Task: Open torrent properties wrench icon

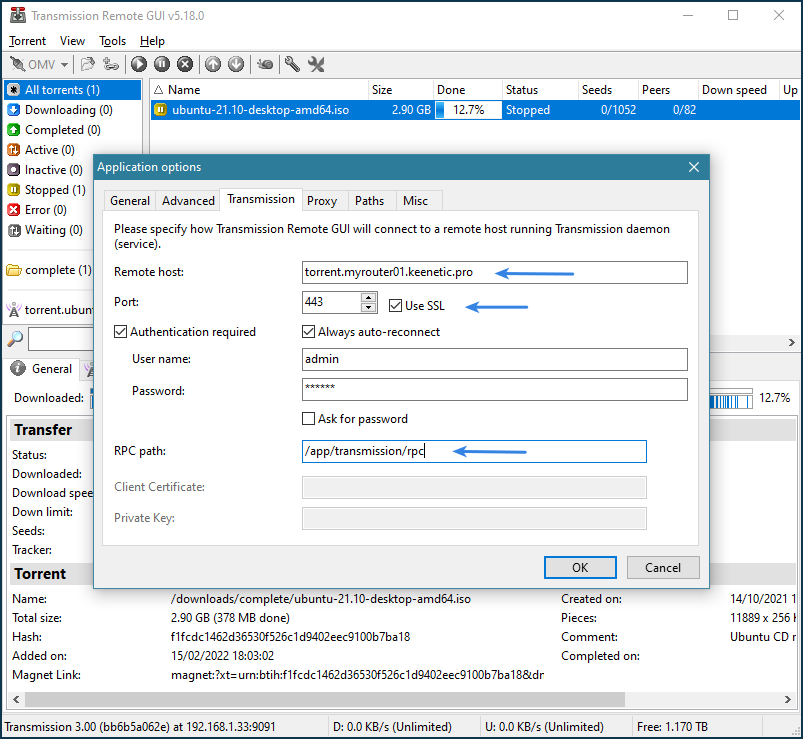Action: pyautogui.click(x=292, y=65)
